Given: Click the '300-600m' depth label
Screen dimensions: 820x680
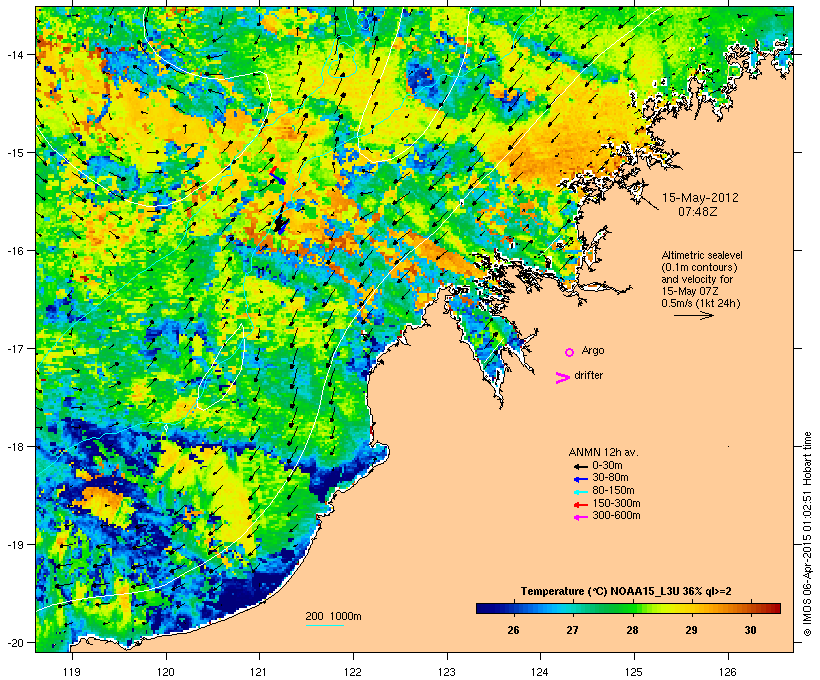Looking at the screenshot, I should click(617, 516).
